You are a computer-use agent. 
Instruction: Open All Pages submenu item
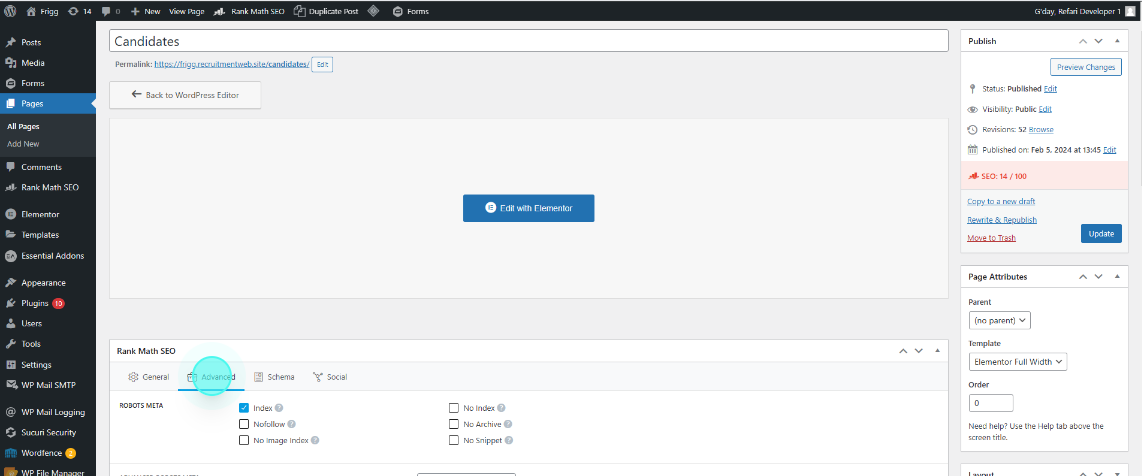coord(23,127)
